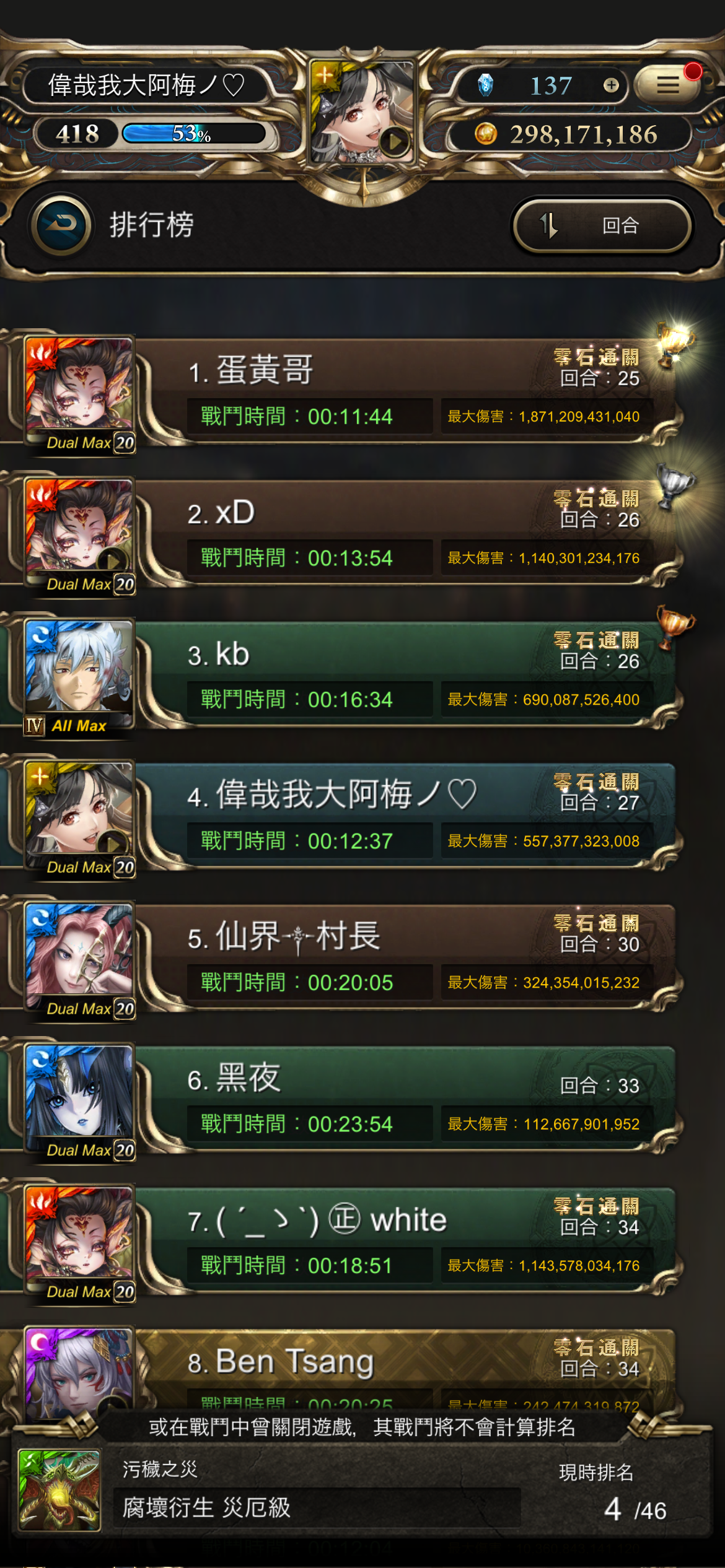Tap the bronze trophy on rank 3

(x=674, y=627)
